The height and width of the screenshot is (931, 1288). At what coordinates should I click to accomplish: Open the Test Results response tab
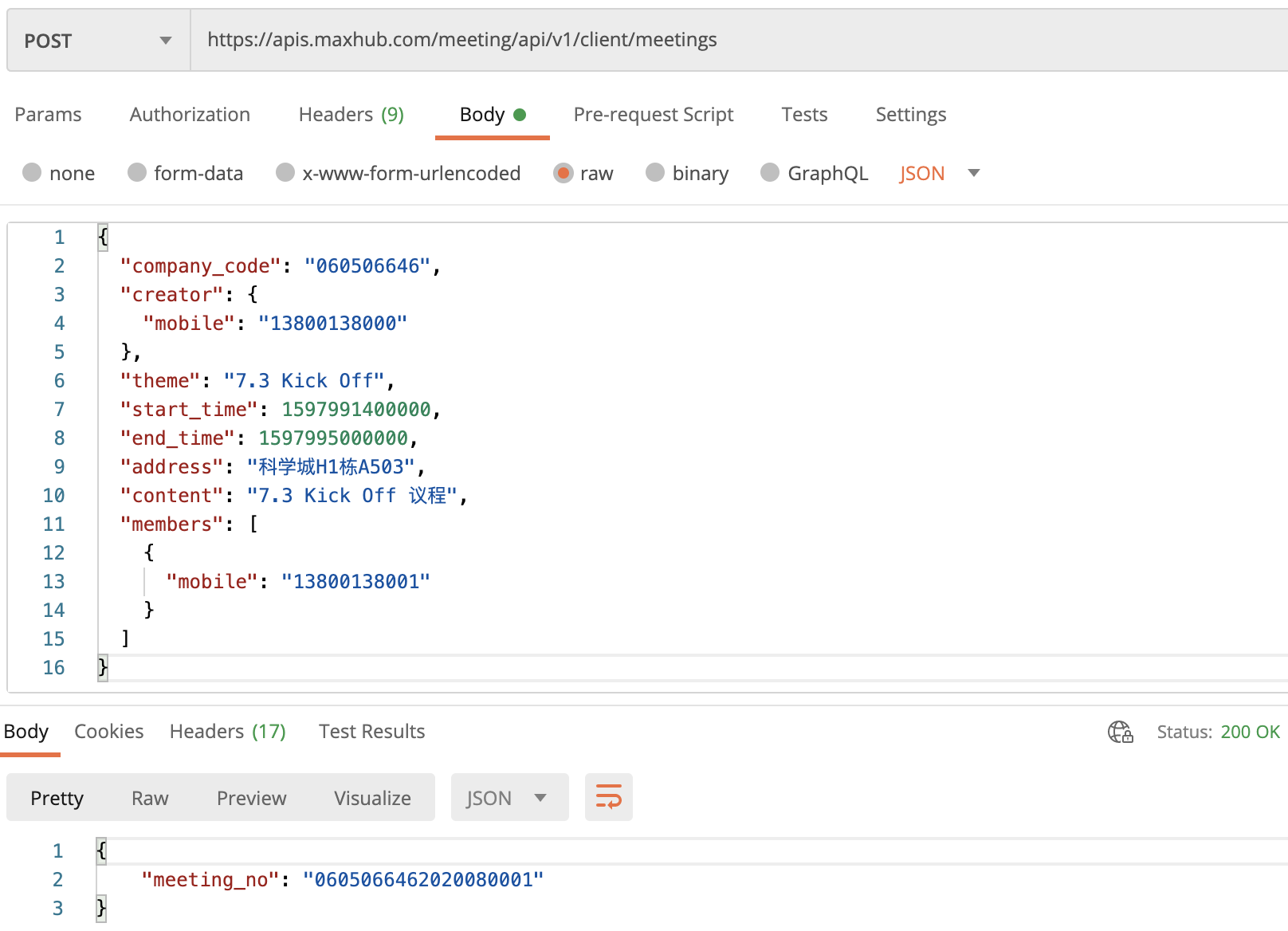pos(371,732)
